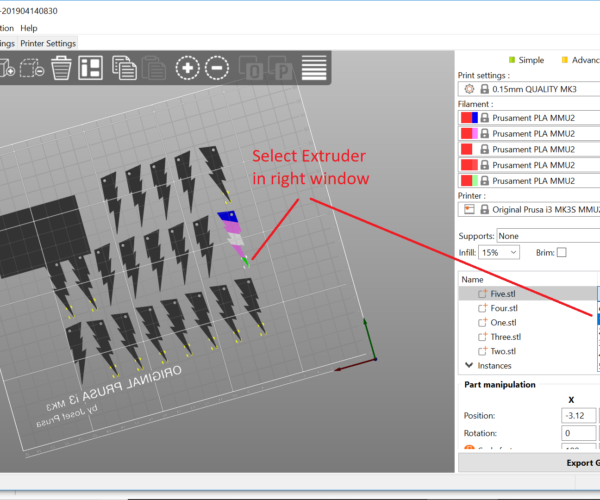This screenshot has width=600, height=500.
Task: Click the object icon next to One.stl
Action: pyautogui.click(x=482, y=322)
